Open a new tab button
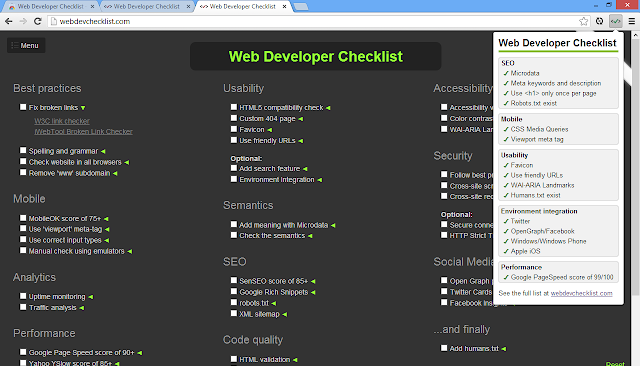Screen dimensions: 640x366 [301, 7]
